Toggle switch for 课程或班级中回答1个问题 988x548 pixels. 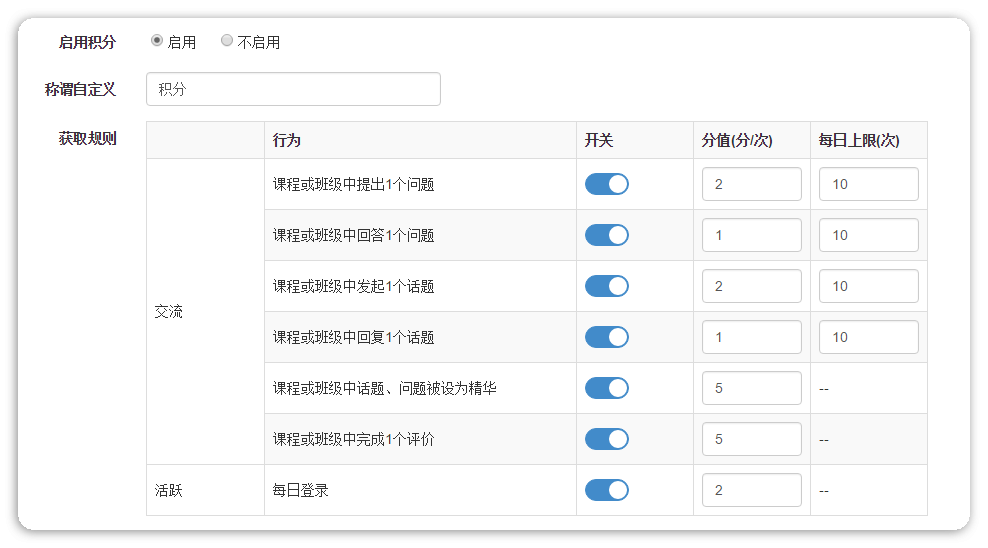[607, 235]
